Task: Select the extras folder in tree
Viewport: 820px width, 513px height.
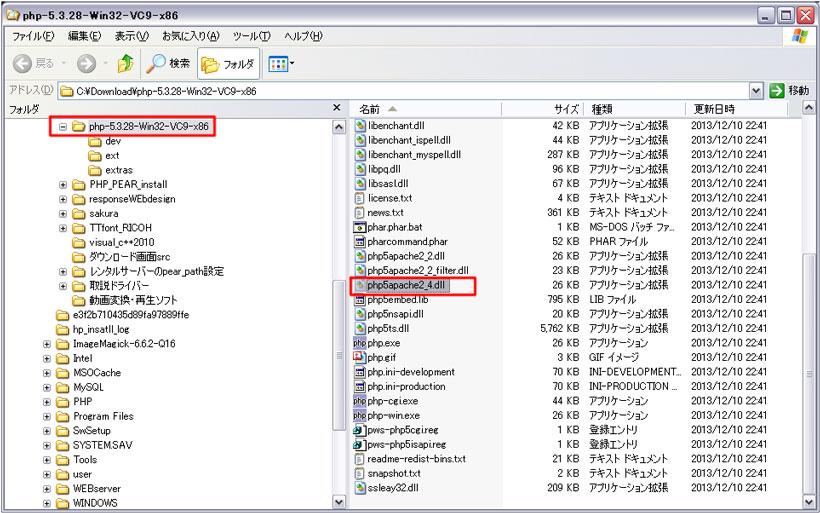Action: (x=110, y=170)
